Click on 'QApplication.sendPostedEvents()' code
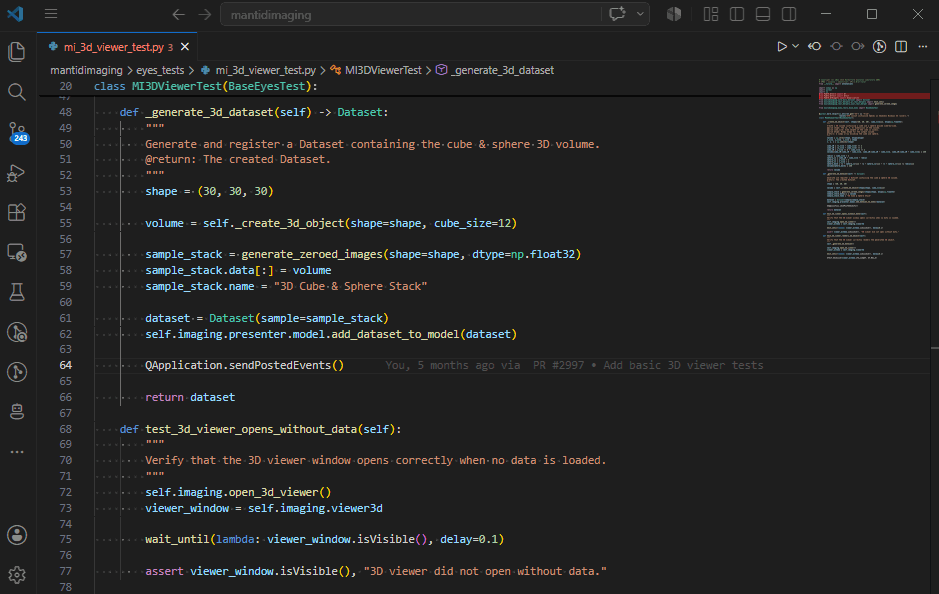Viewport: 939px width, 594px height. 244,365
